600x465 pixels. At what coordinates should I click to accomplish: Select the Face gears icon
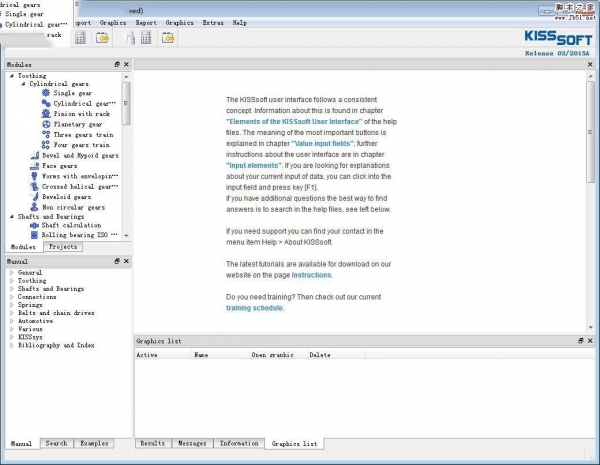click(34, 166)
